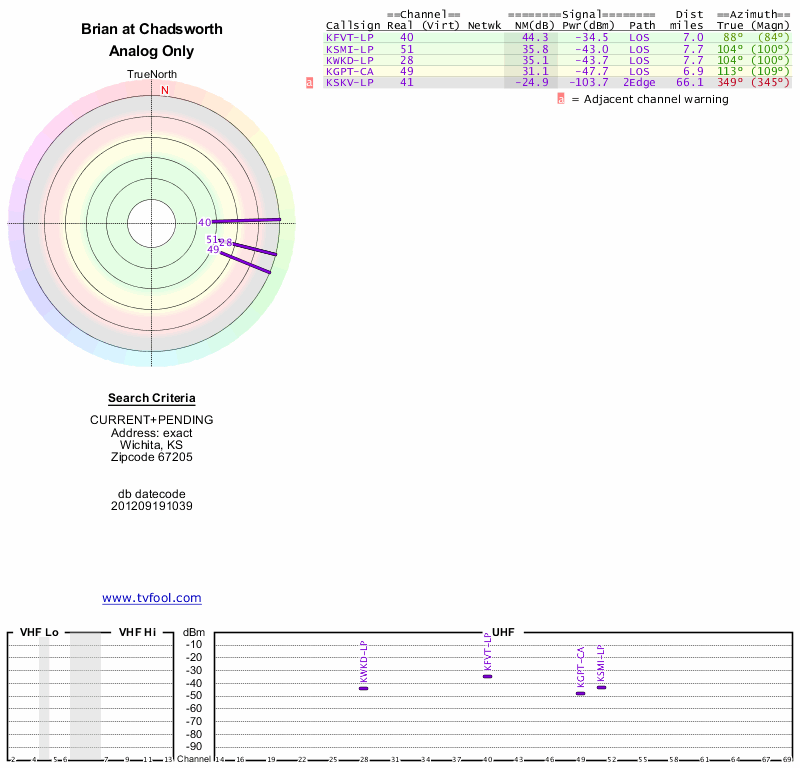Viewport: 800px width, 768px height.
Task: Click channel 40 label on the radar plot
Action: (x=205, y=222)
